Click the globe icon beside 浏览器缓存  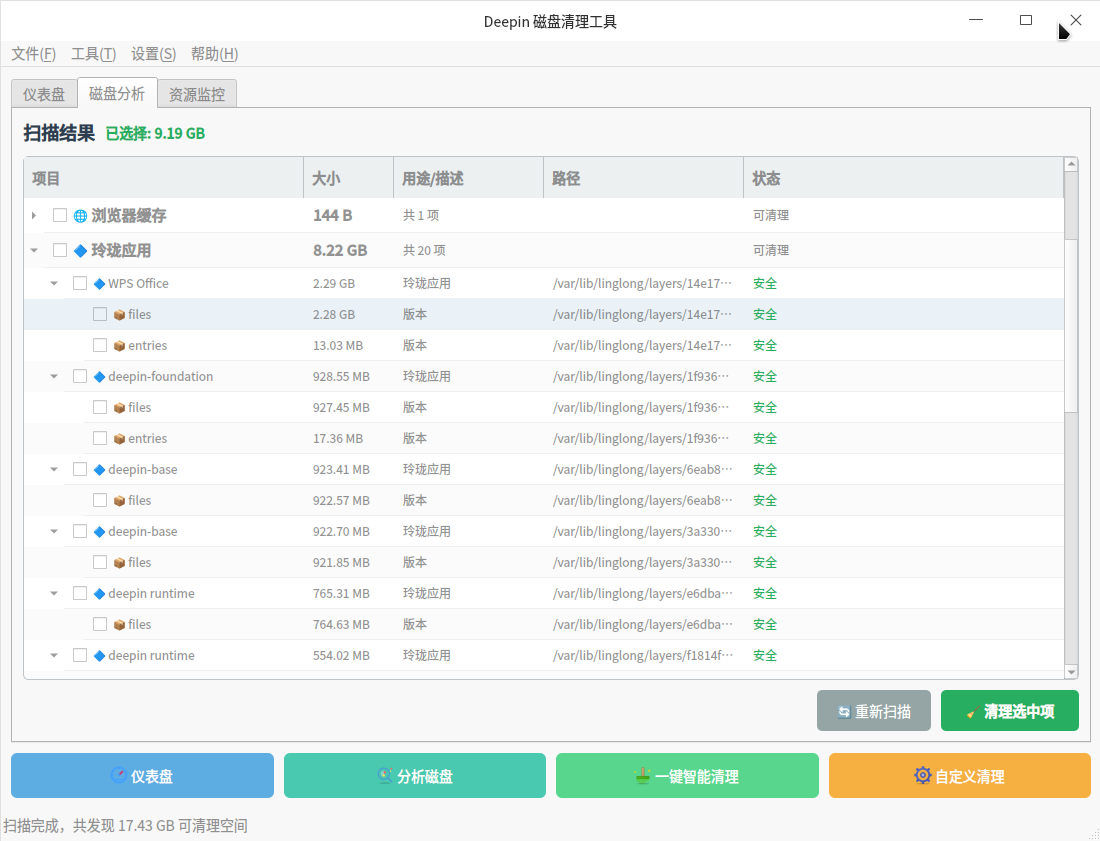click(x=80, y=216)
